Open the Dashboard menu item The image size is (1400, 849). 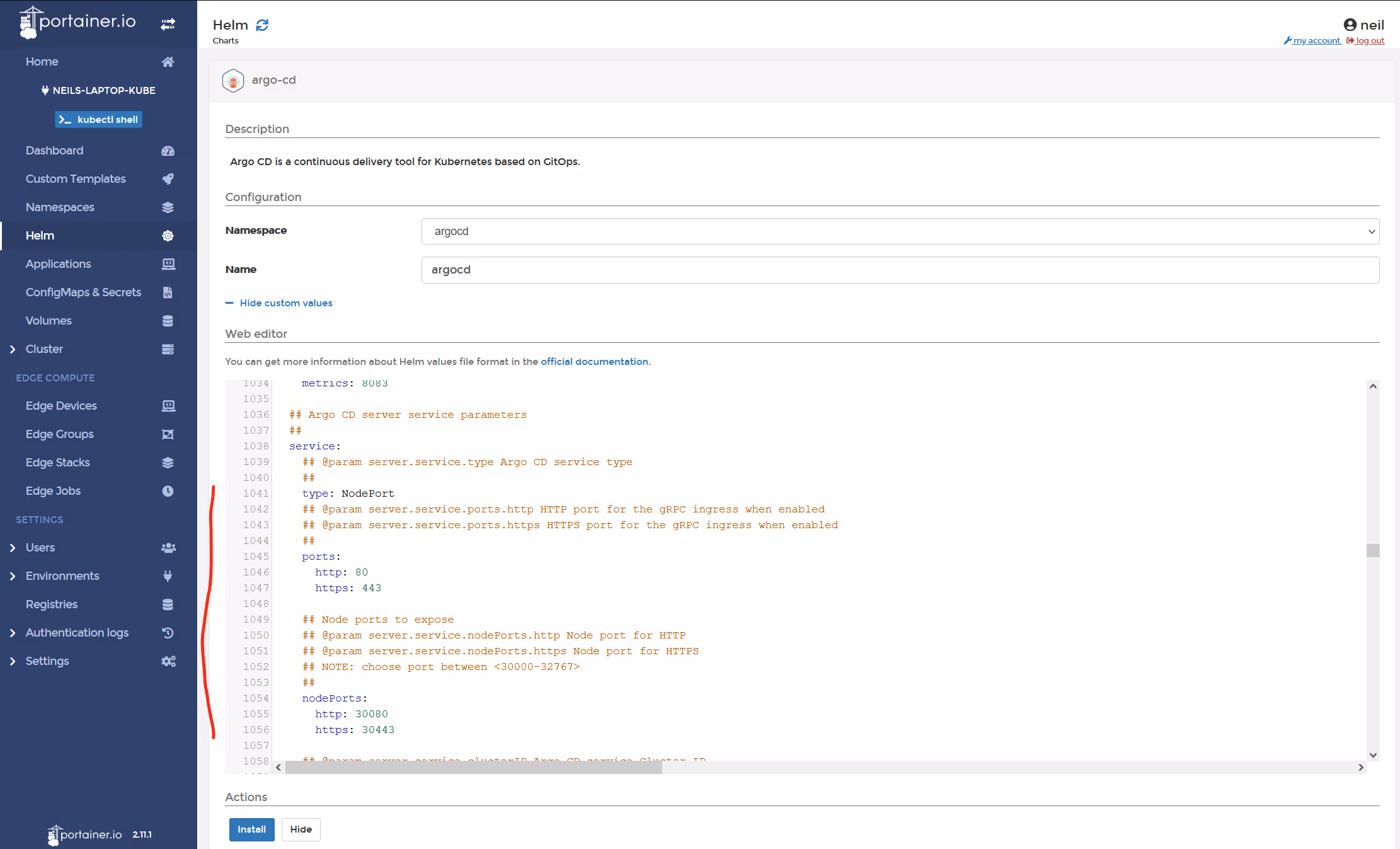pyautogui.click(x=55, y=151)
